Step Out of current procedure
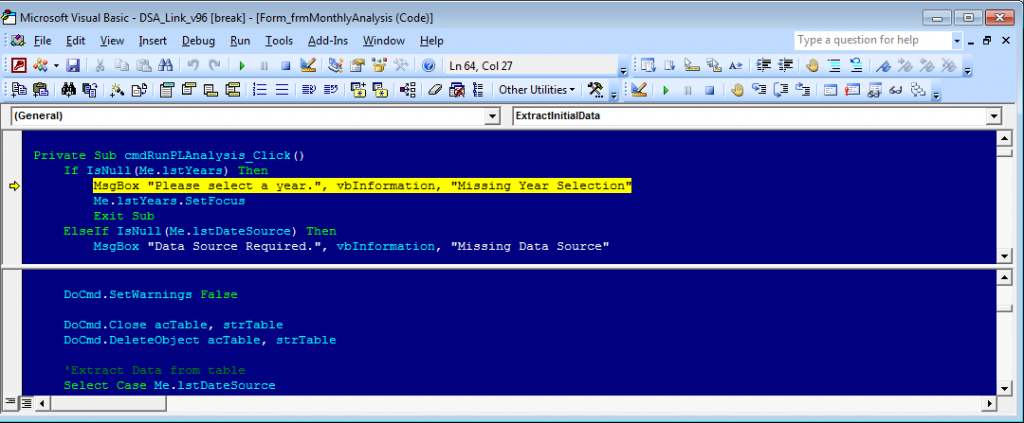The height and width of the screenshot is (423, 1024). 802,90
